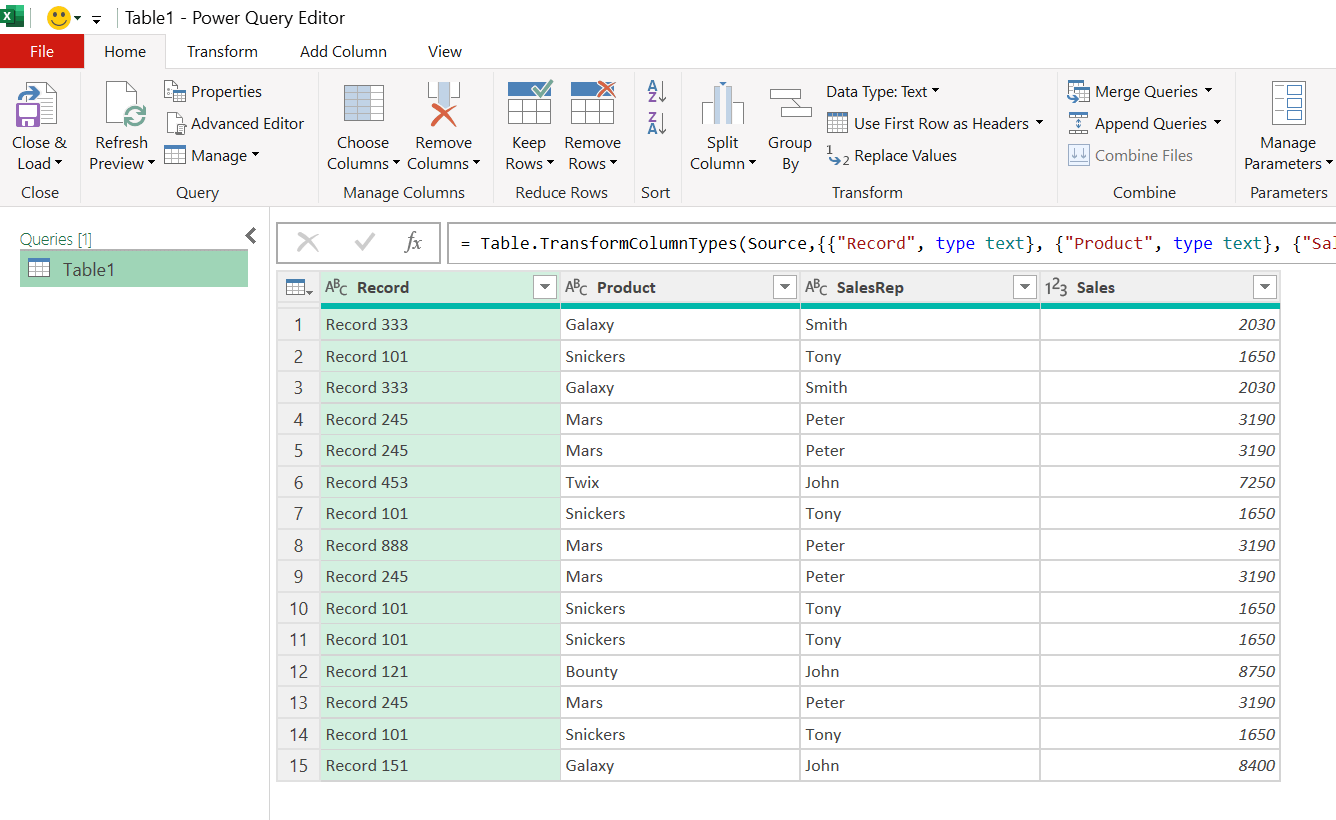Switch to the Add Column tab
This screenshot has width=1336, height=820.
(343, 52)
